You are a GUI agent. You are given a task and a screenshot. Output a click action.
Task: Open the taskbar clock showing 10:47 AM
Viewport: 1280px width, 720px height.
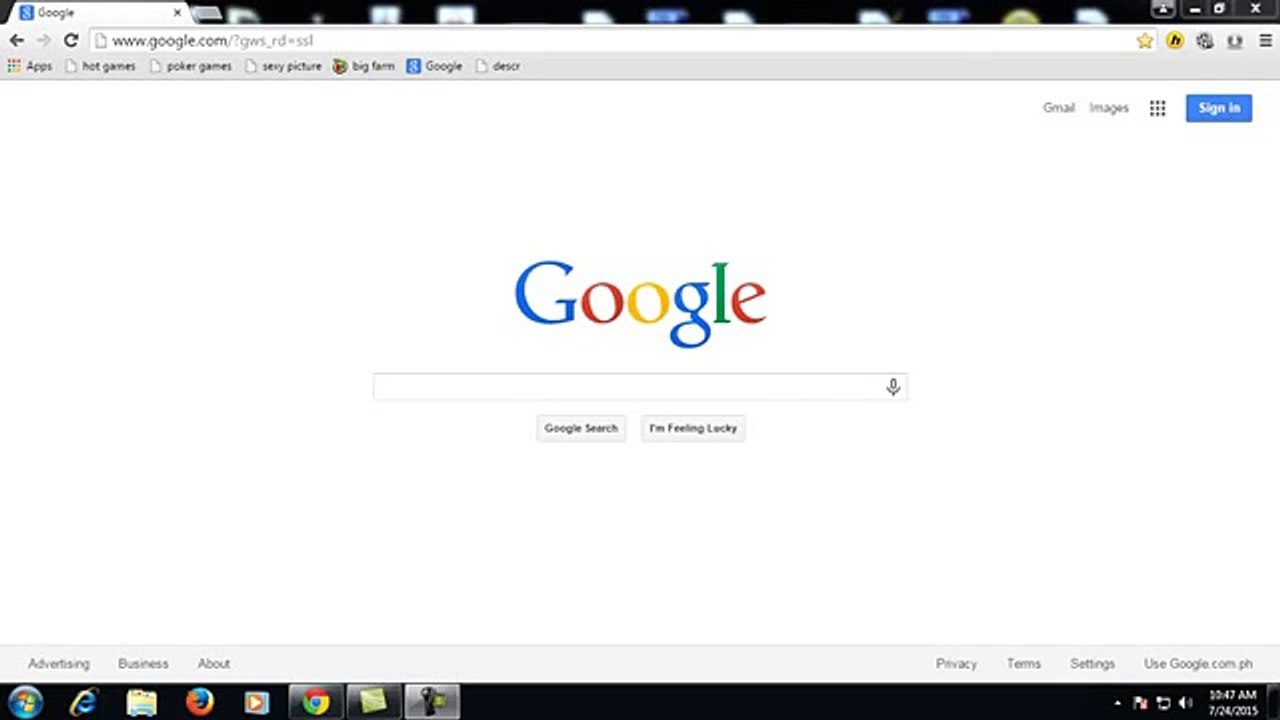1232,702
